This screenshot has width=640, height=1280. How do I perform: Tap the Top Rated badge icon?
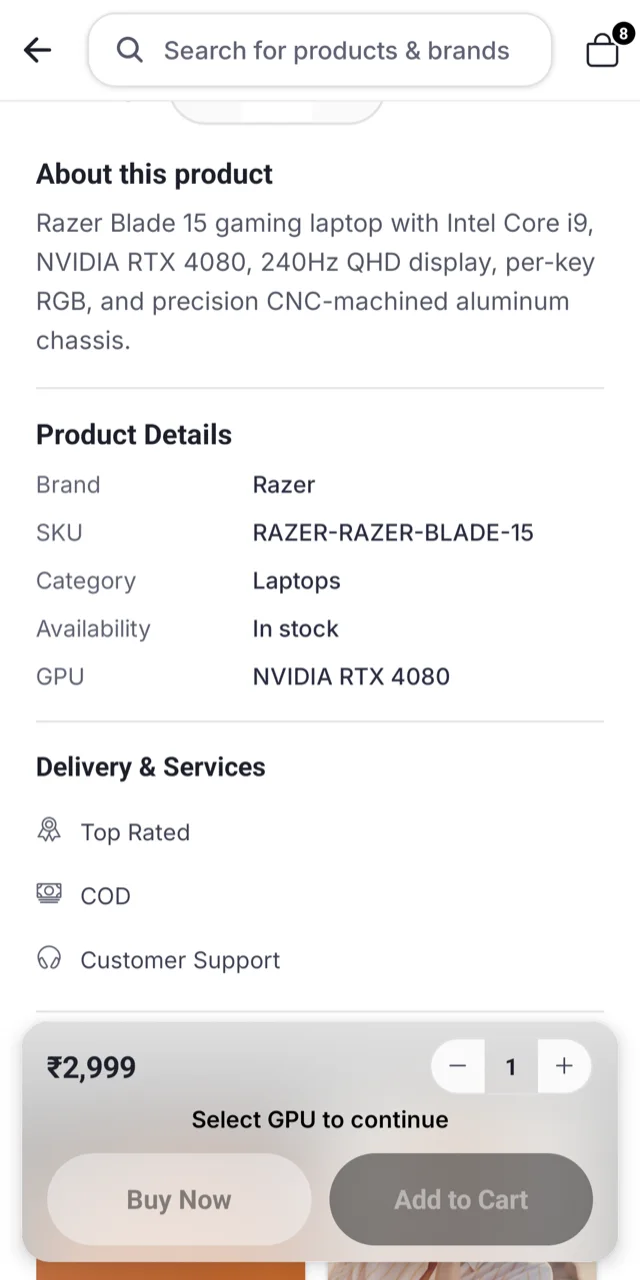[49, 831]
